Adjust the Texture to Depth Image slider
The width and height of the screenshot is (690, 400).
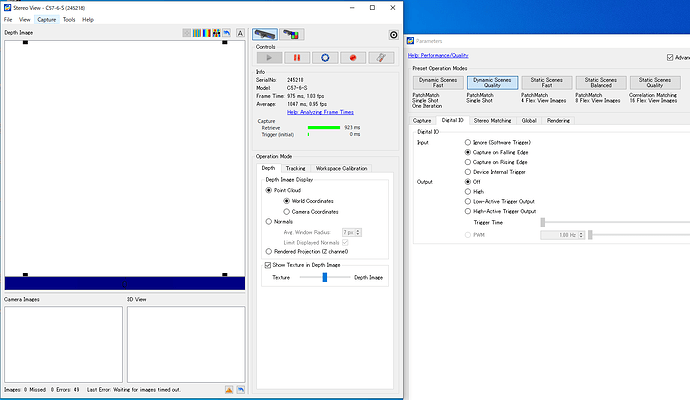point(325,277)
